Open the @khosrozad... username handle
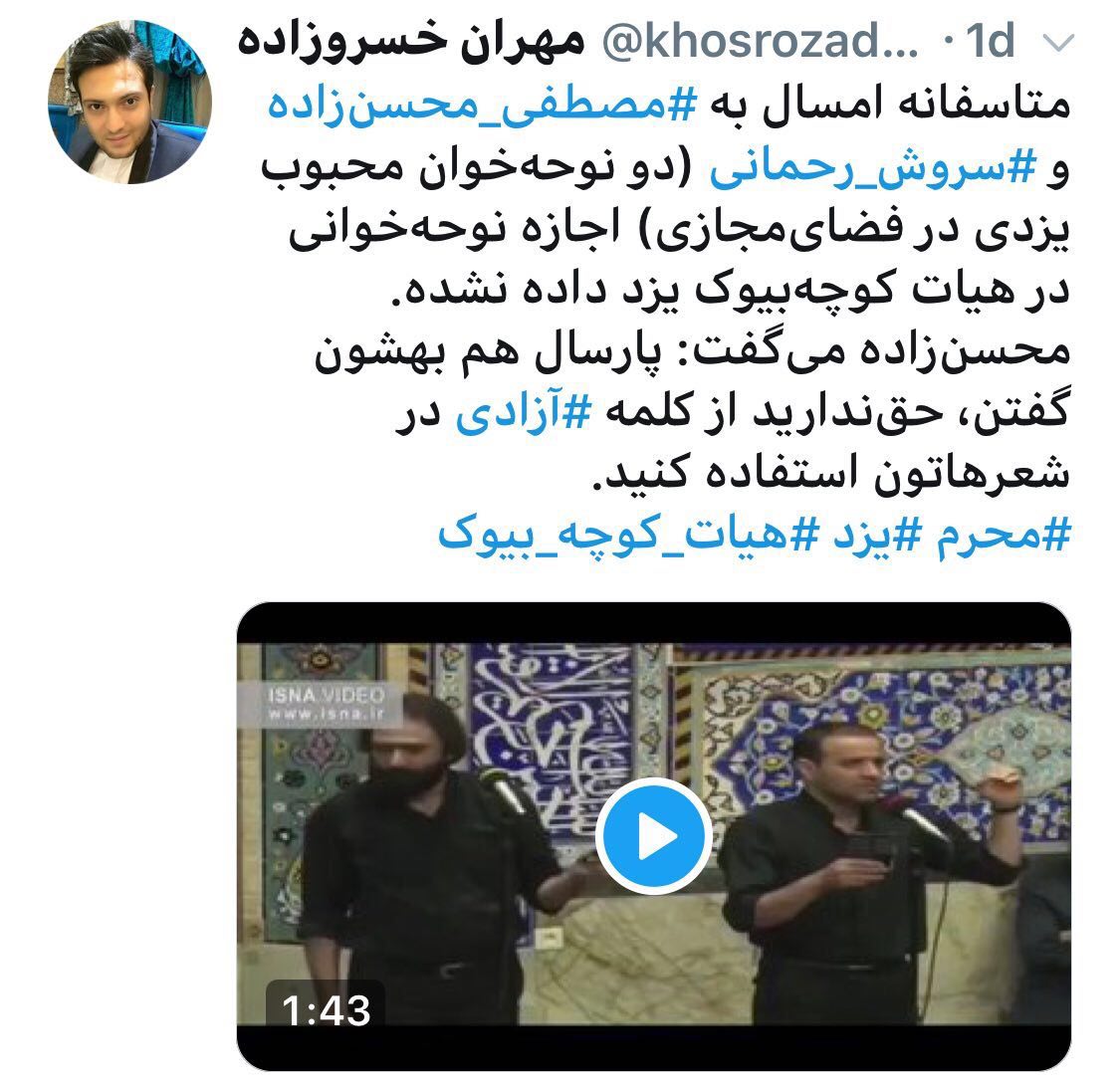 click(x=760, y=42)
